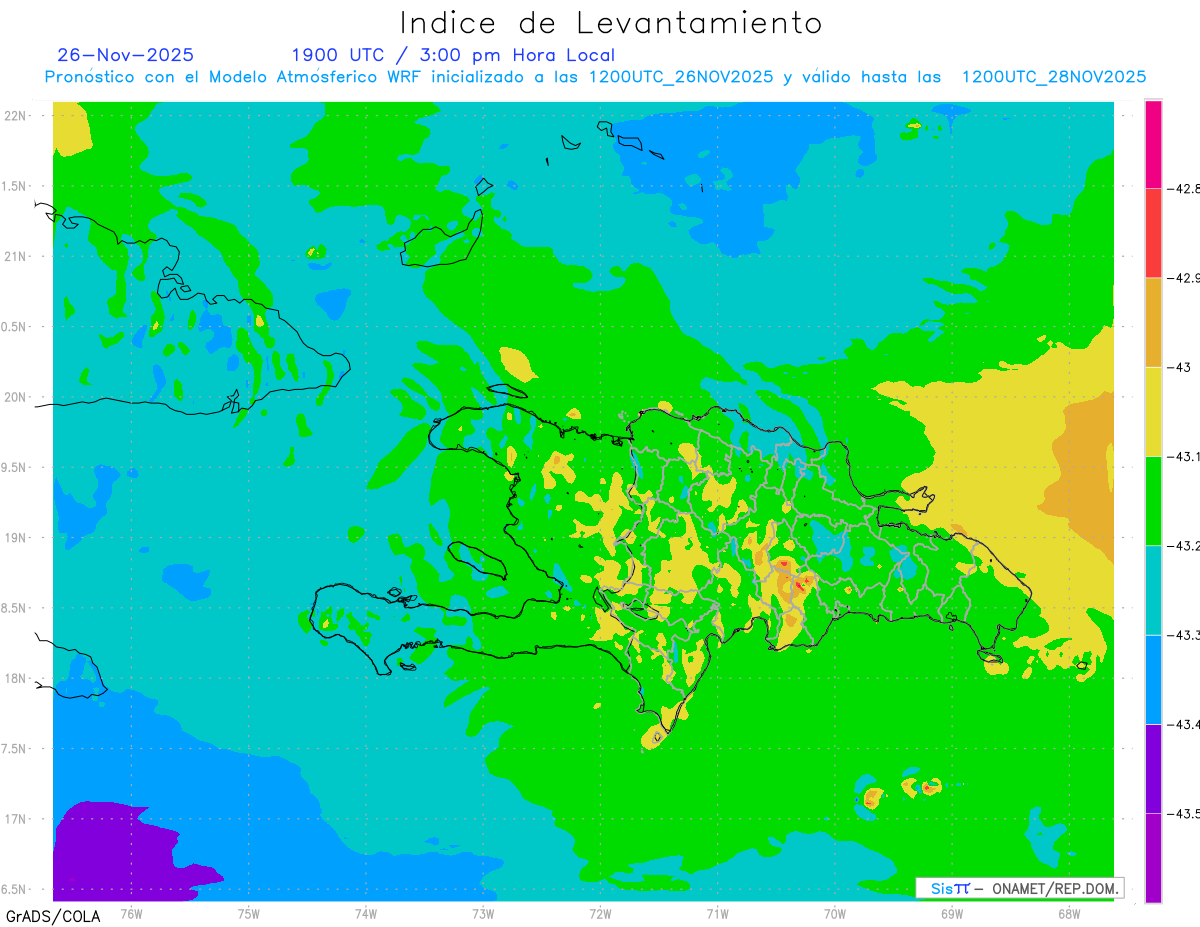Click the 'Modelo Atmosferico WRF' forecast description line
The image size is (1200, 927).
click(x=595, y=77)
